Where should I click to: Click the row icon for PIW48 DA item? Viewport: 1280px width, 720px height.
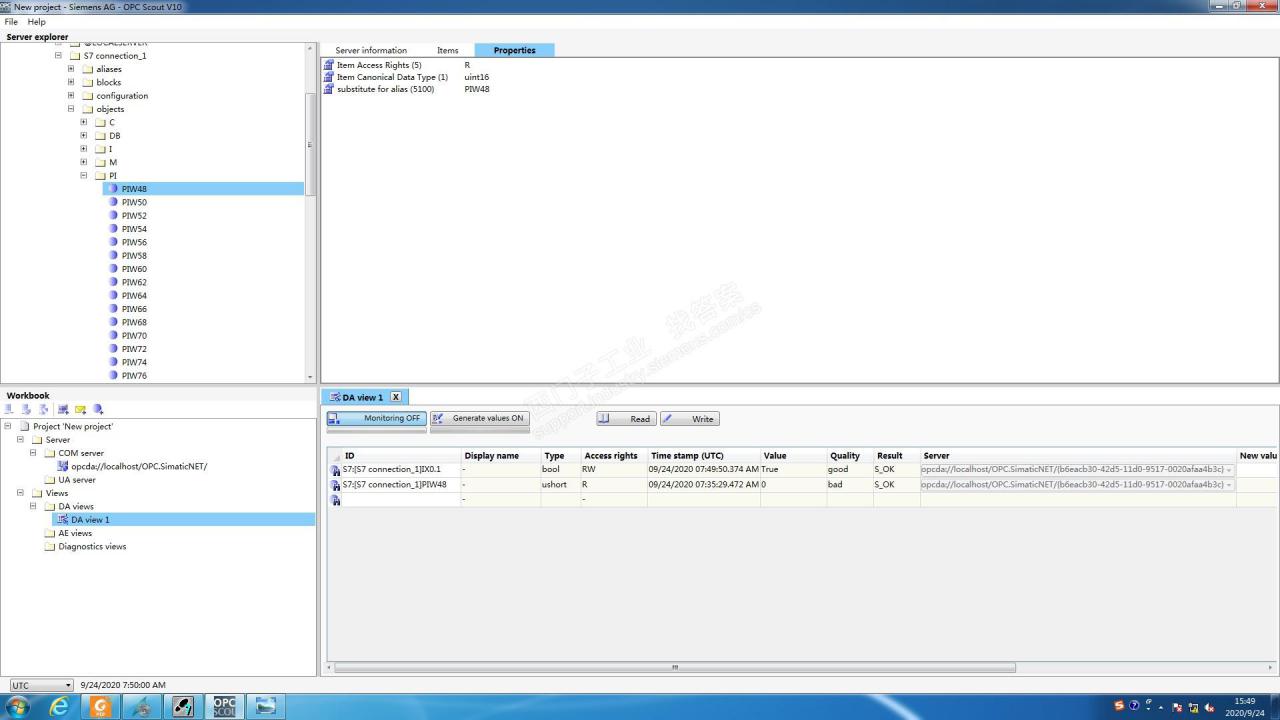click(x=335, y=485)
